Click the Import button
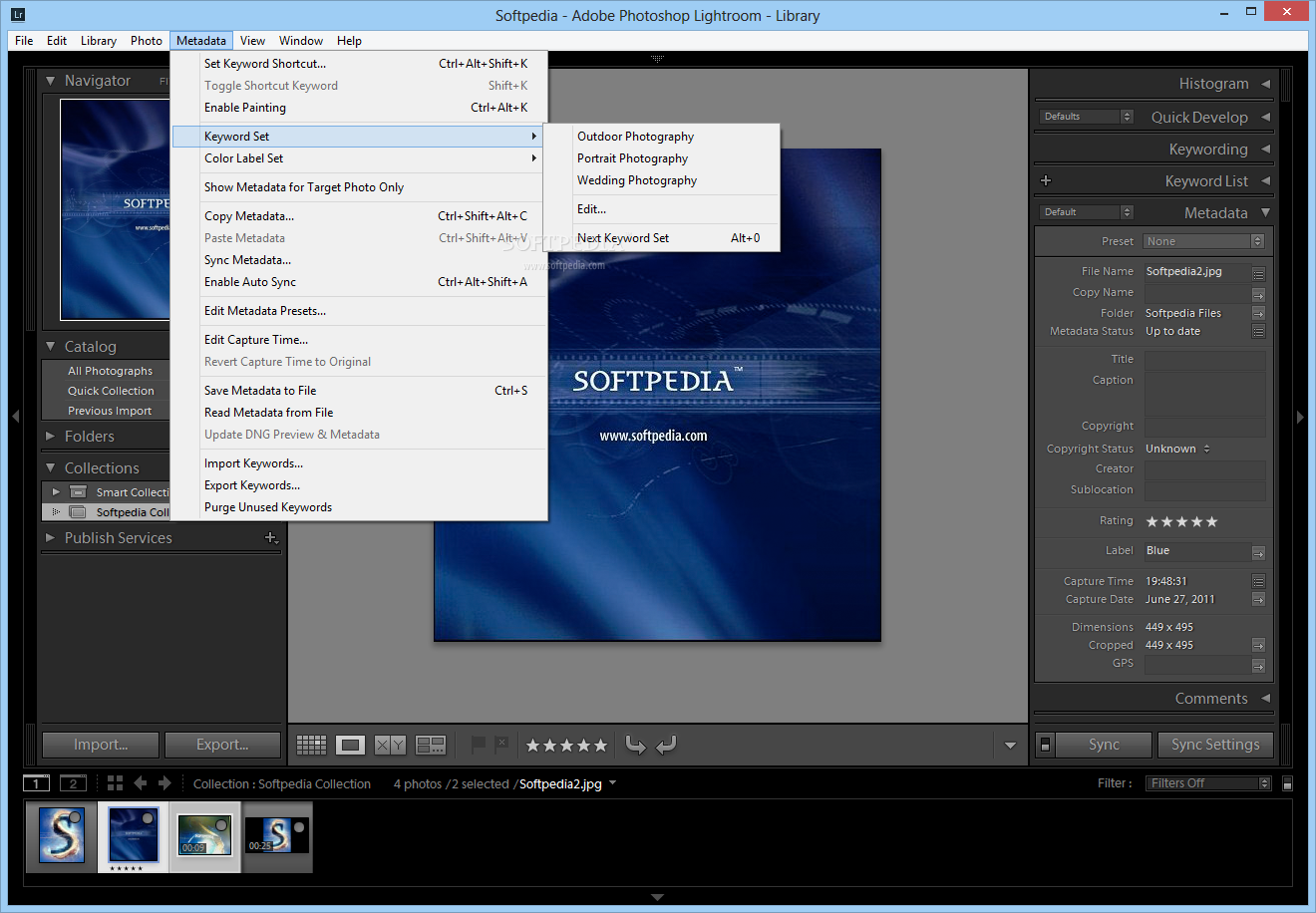This screenshot has height=913, width=1316. (101, 745)
